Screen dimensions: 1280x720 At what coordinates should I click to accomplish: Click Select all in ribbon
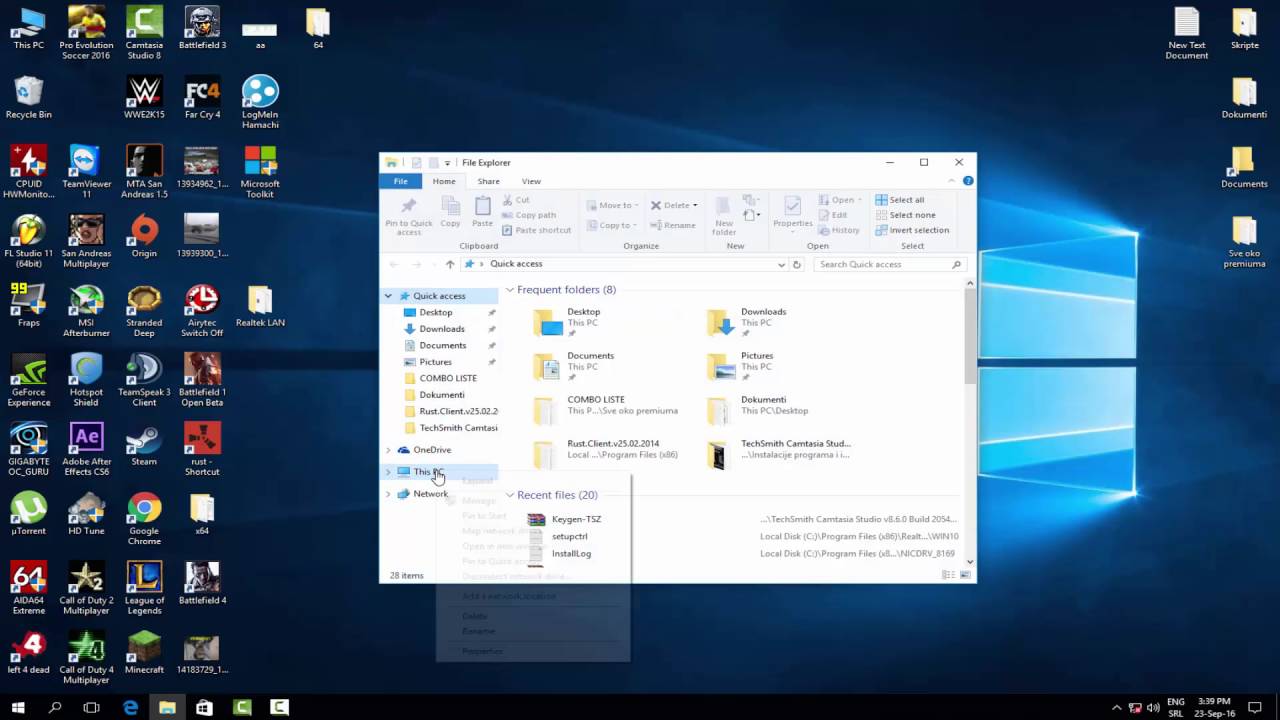pyautogui.click(x=900, y=200)
